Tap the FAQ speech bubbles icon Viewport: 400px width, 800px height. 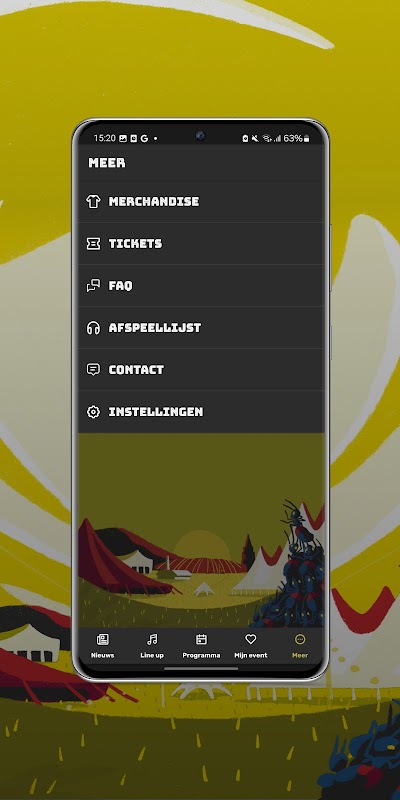point(93,286)
